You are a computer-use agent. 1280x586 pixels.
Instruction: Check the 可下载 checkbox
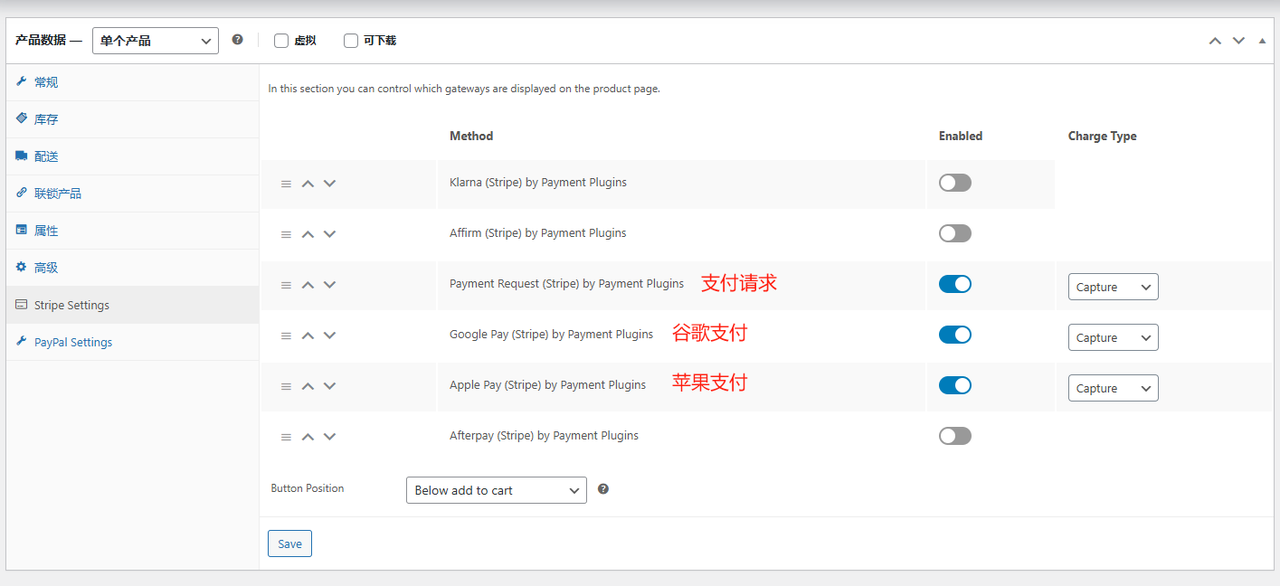pos(351,41)
